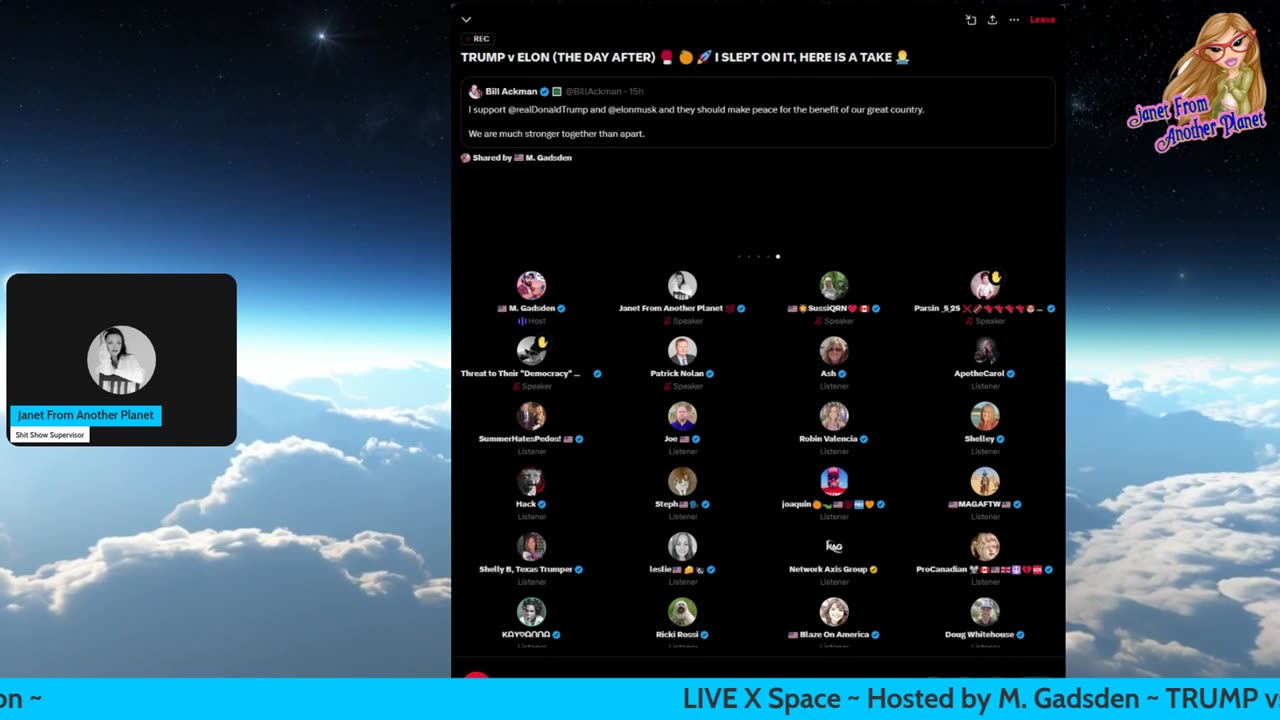The width and height of the screenshot is (1280, 720).
Task: Open Blaze On America avatar
Action: pos(834,611)
